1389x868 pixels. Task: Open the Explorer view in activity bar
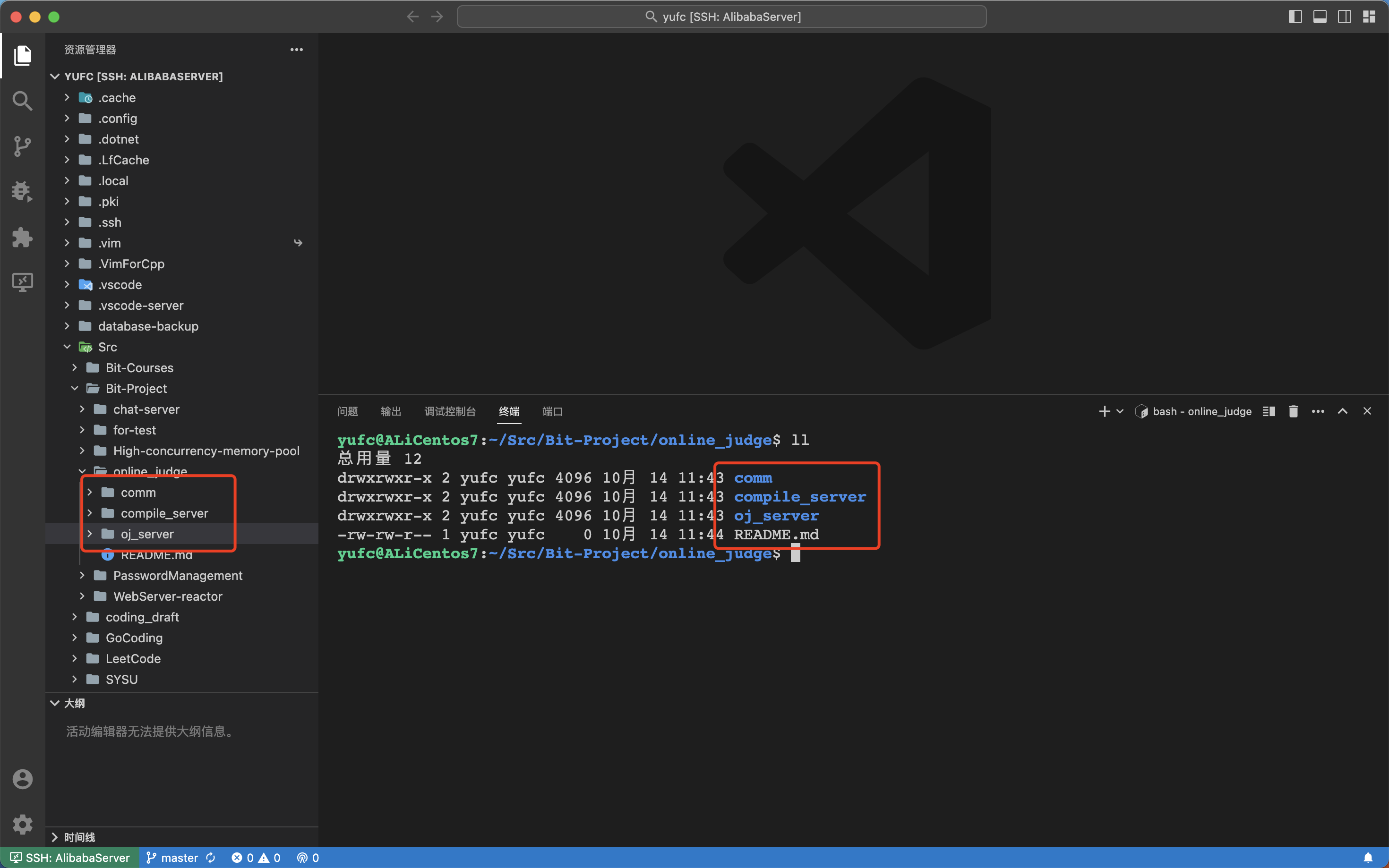[x=22, y=56]
